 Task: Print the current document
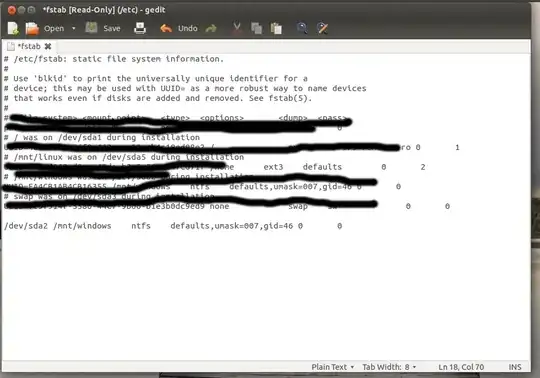140,28
